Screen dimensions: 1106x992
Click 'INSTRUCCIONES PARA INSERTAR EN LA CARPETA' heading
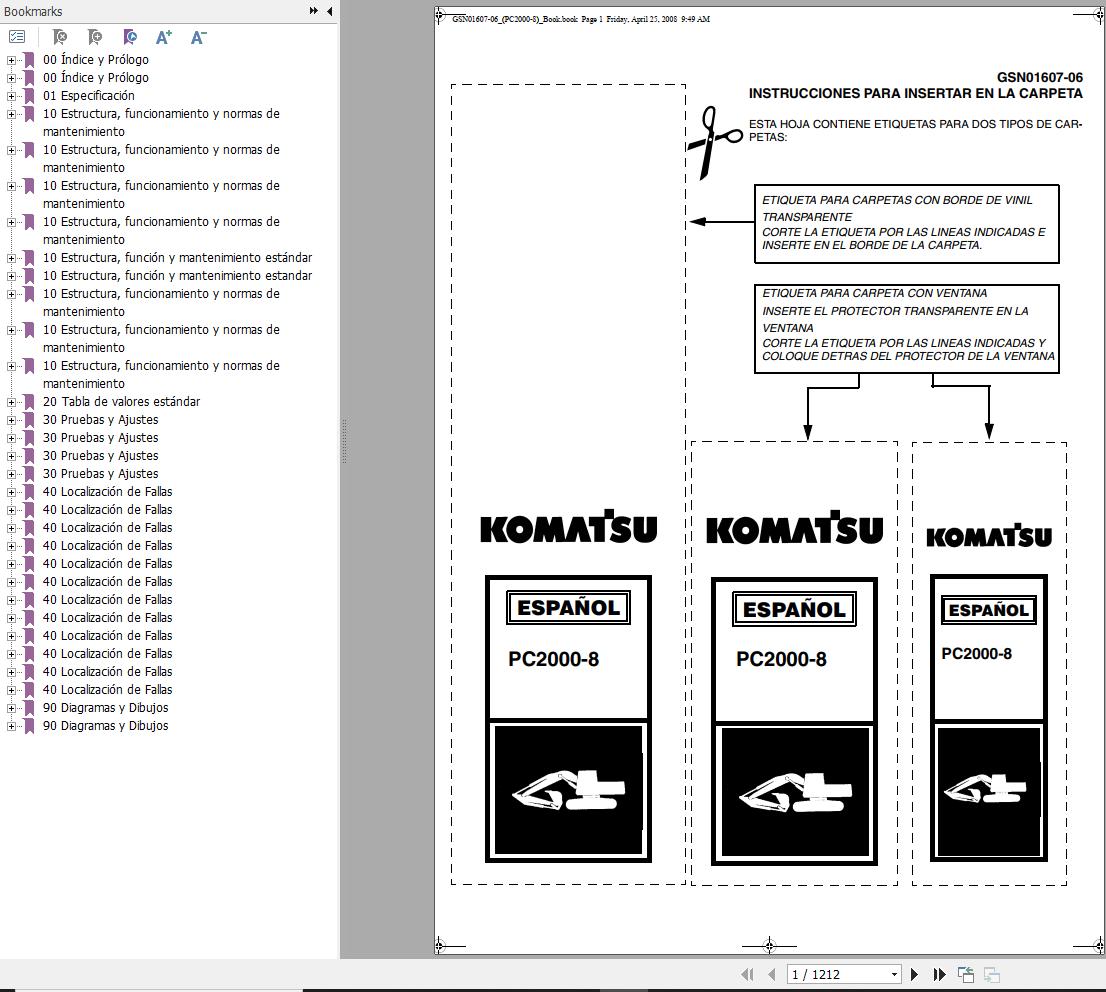(916, 93)
